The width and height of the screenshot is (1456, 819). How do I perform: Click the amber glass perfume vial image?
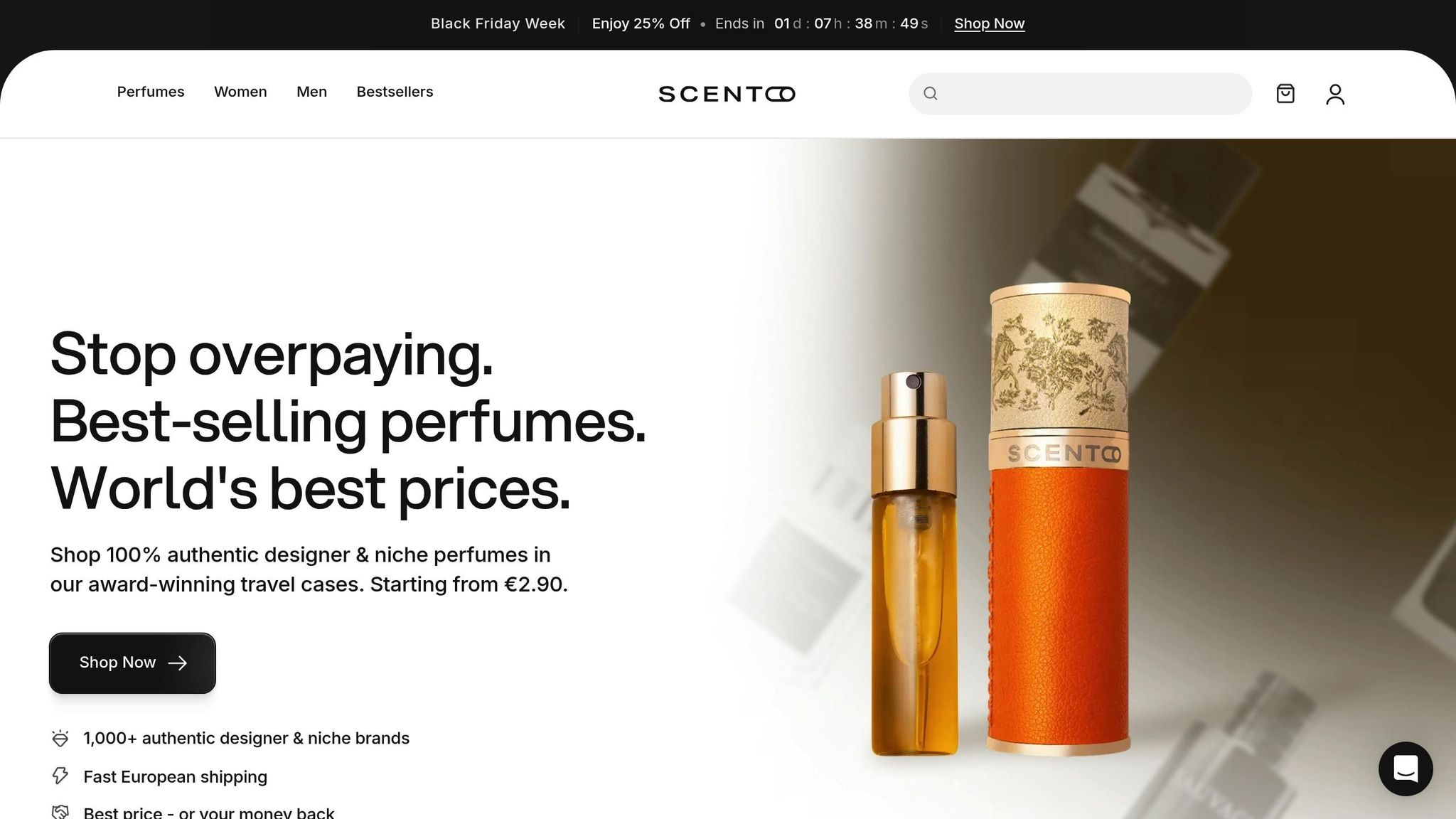914,563
